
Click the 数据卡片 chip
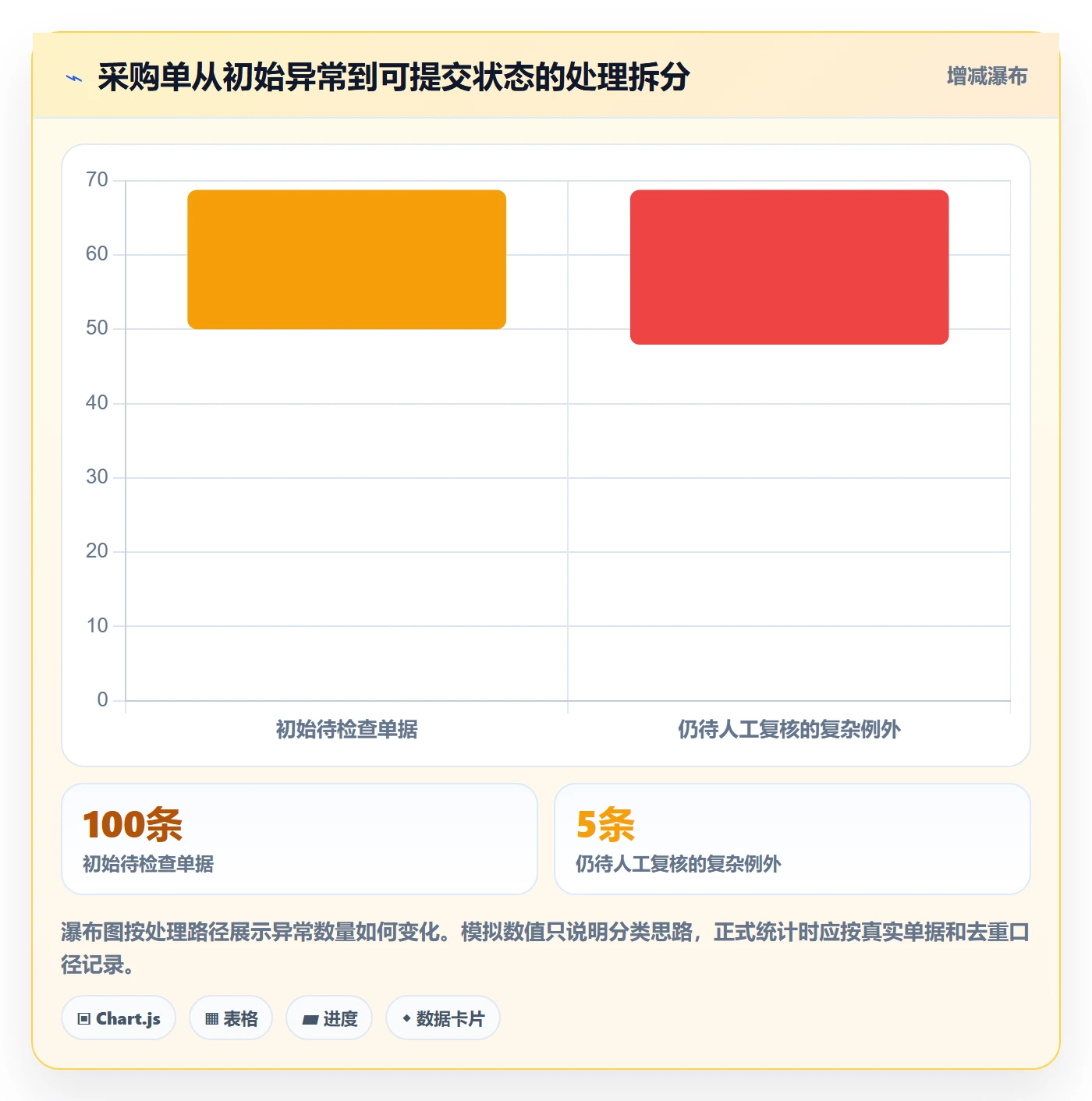pyautogui.click(x=443, y=1018)
